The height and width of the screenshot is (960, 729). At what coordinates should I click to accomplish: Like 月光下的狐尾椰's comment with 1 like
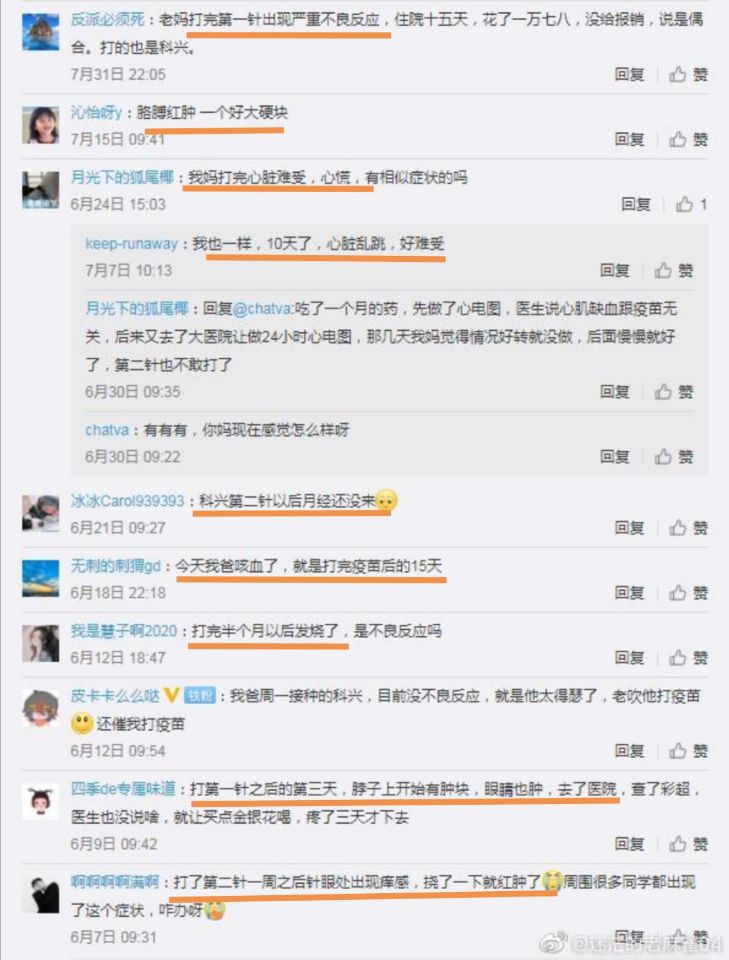691,204
